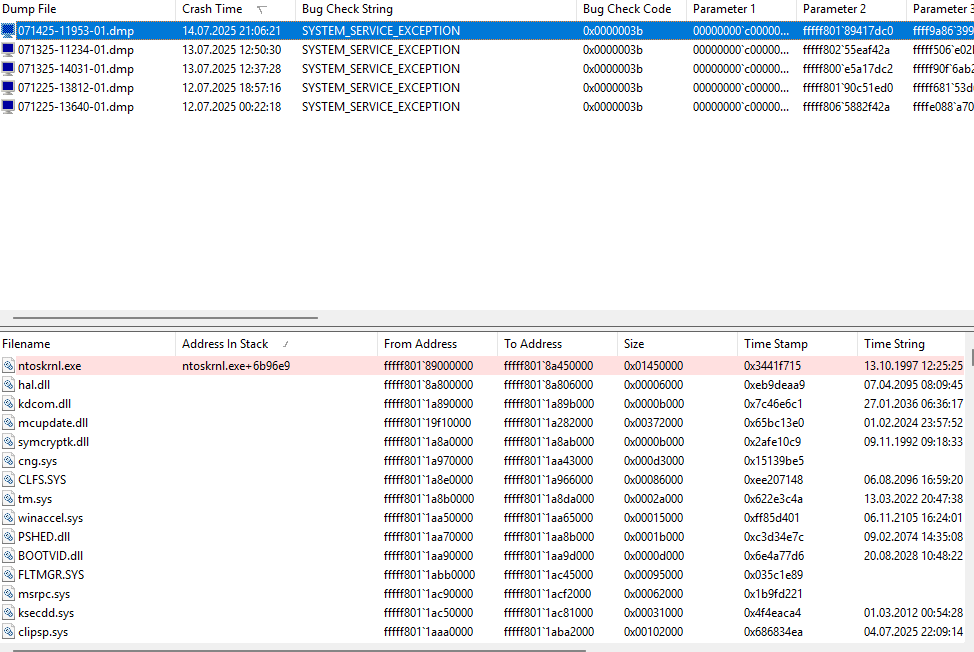Click the icon of 071425-11953-01.dmp
Screen dimensions: 974x652
(8, 30)
